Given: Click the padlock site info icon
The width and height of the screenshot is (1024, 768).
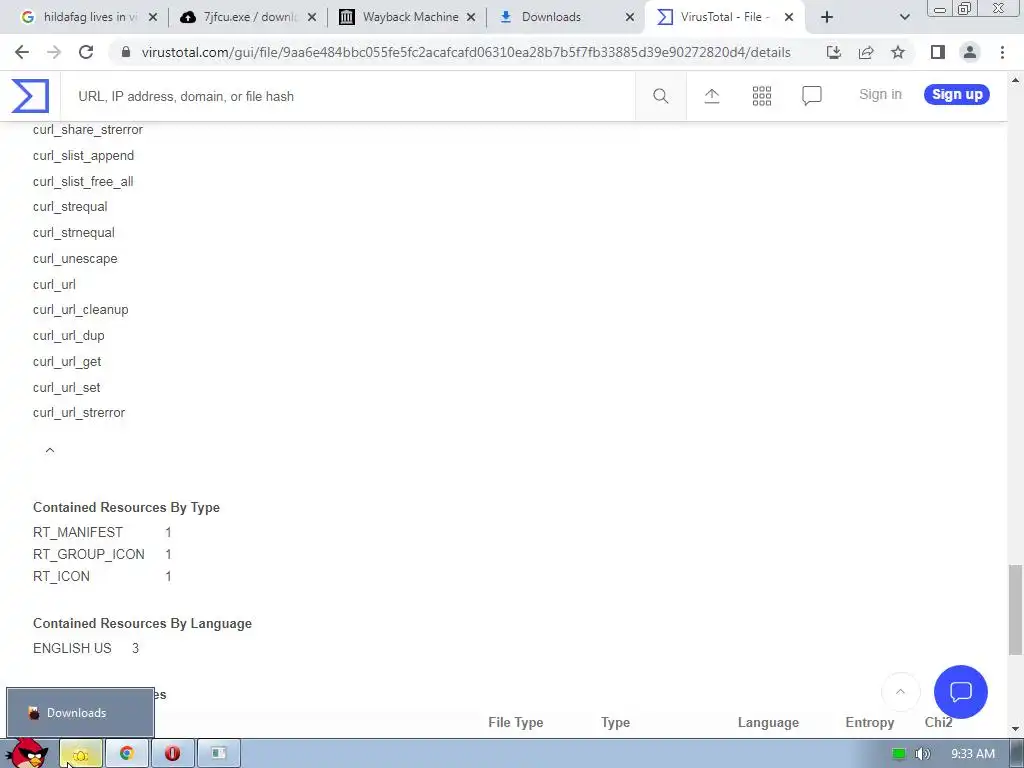Looking at the screenshot, I should 126,52.
